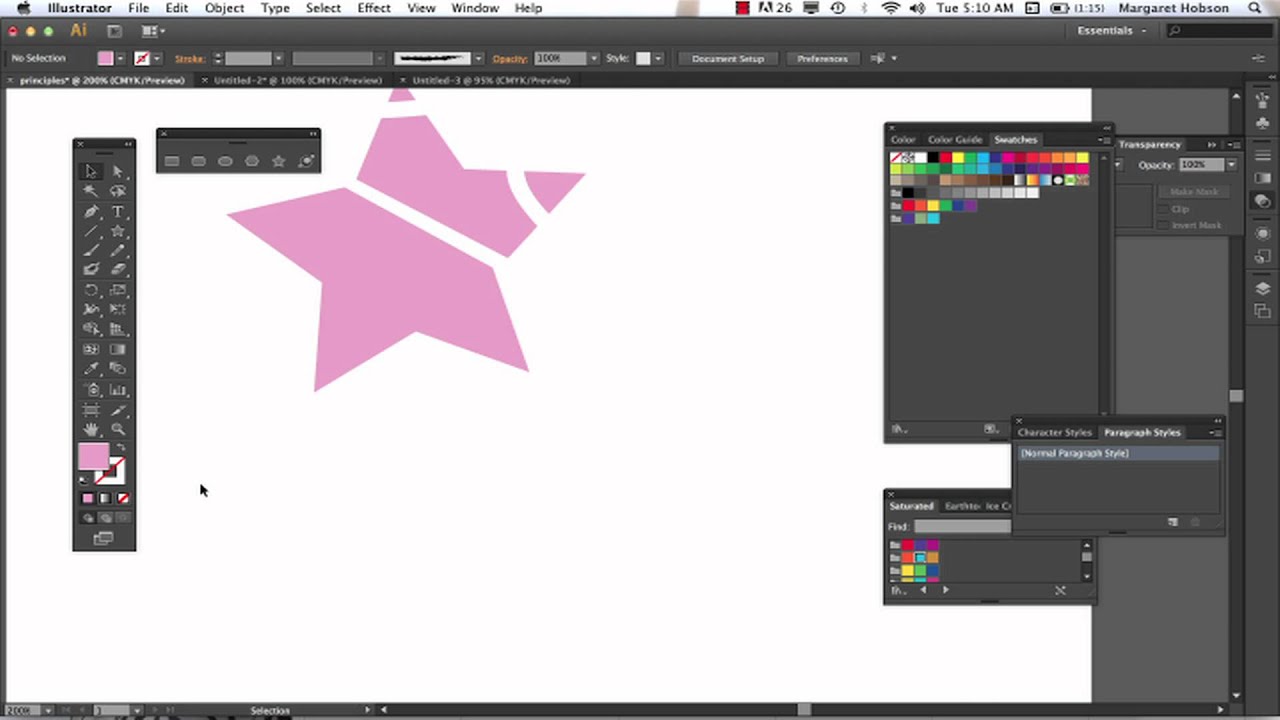The width and height of the screenshot is (1280, 720).
Task: Choose Flare in the floating shape panel
Action: click(x=306, y=161)
